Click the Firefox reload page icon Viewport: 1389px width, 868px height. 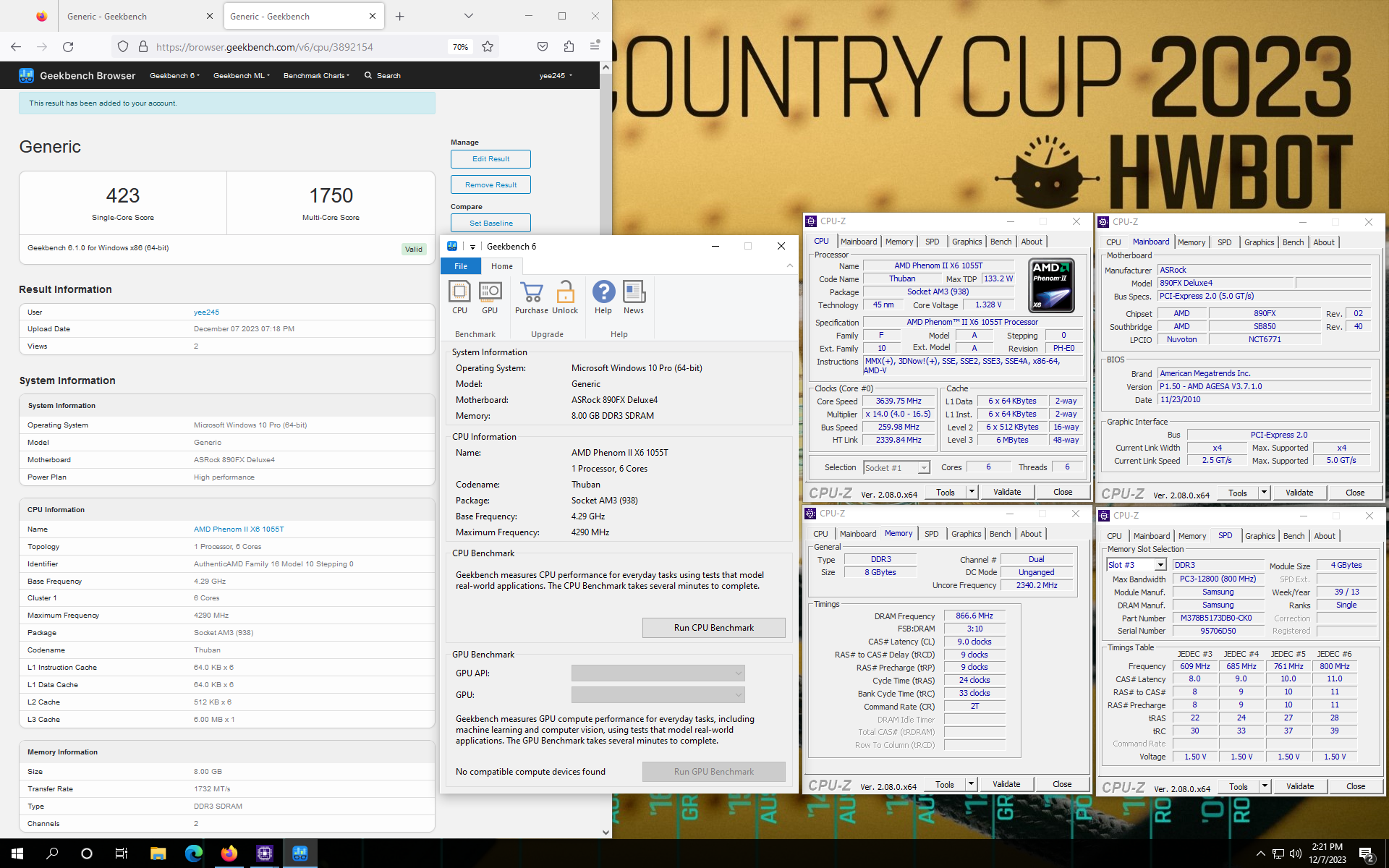pos(68,46)
